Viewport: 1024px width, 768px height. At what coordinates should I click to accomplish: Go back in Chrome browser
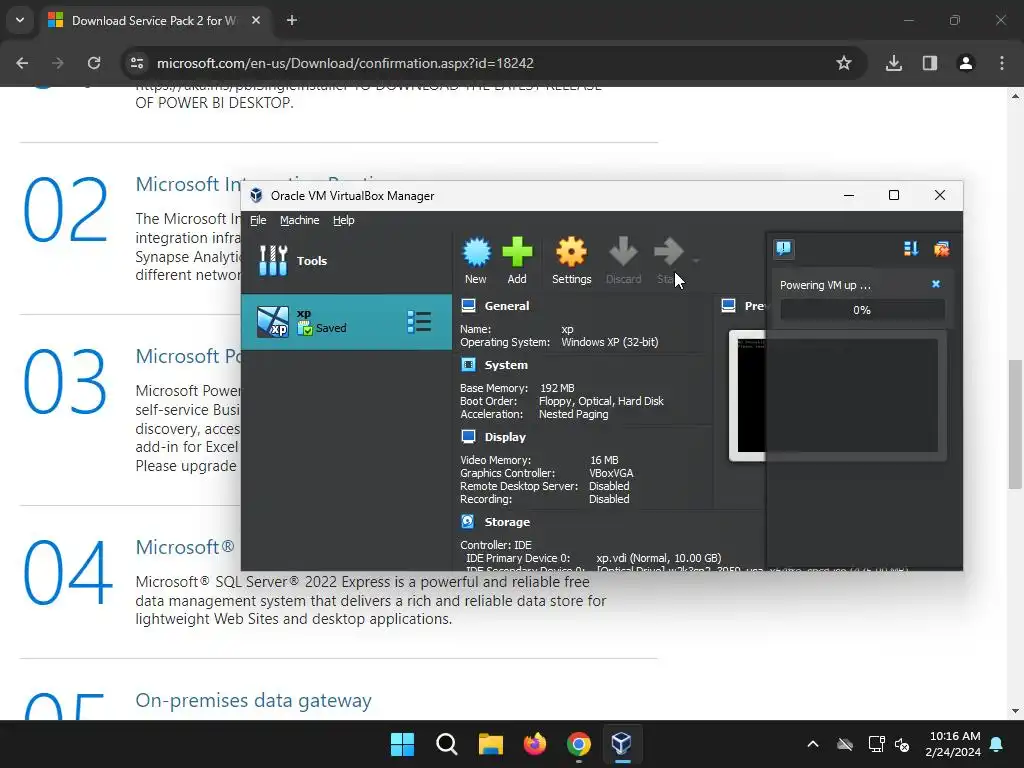22,63
